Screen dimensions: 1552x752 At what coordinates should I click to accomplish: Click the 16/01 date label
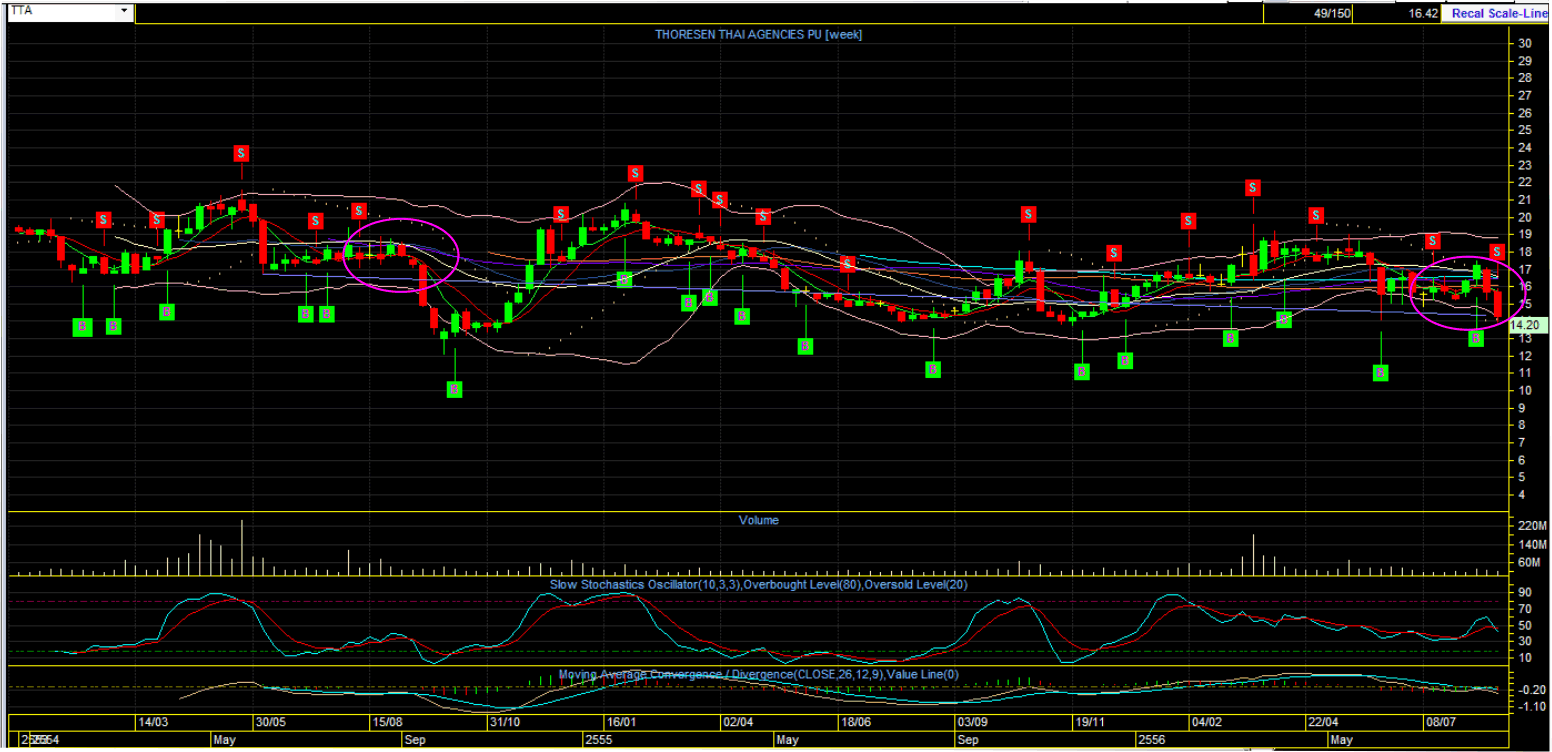(x=620, y=722)
